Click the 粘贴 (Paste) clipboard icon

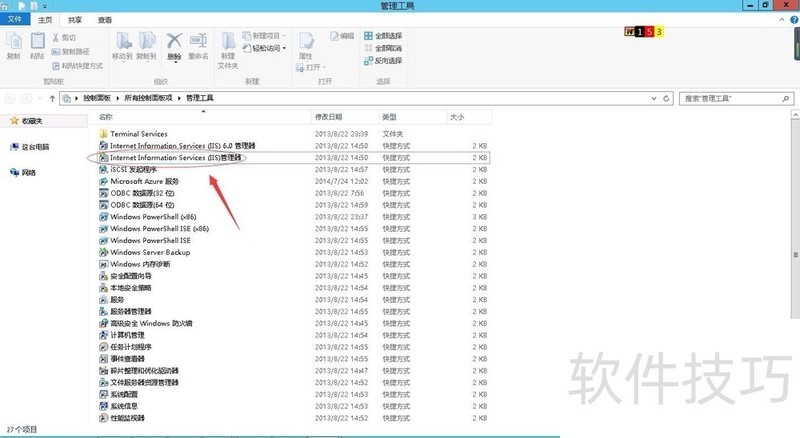(37, 42)
